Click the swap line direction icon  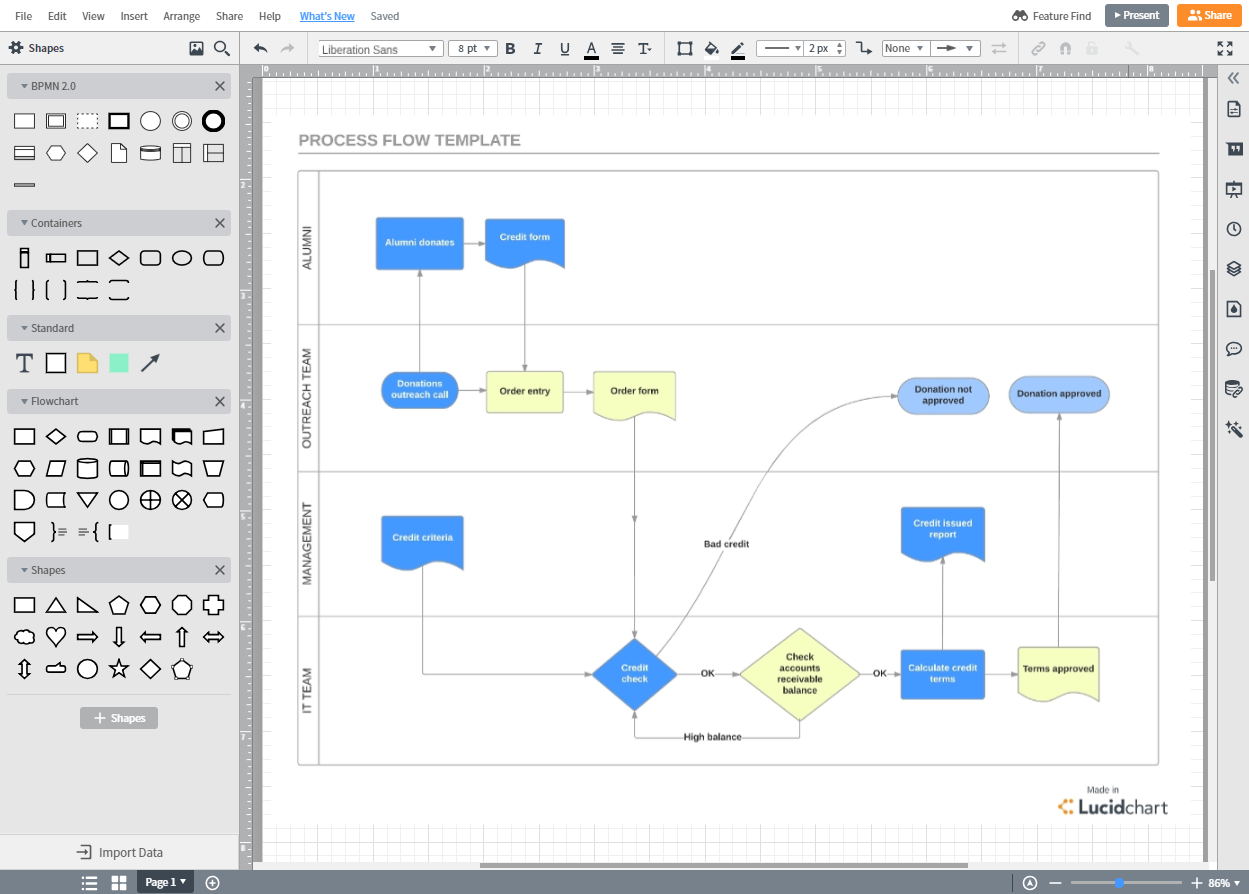click(x=999, y=48)
